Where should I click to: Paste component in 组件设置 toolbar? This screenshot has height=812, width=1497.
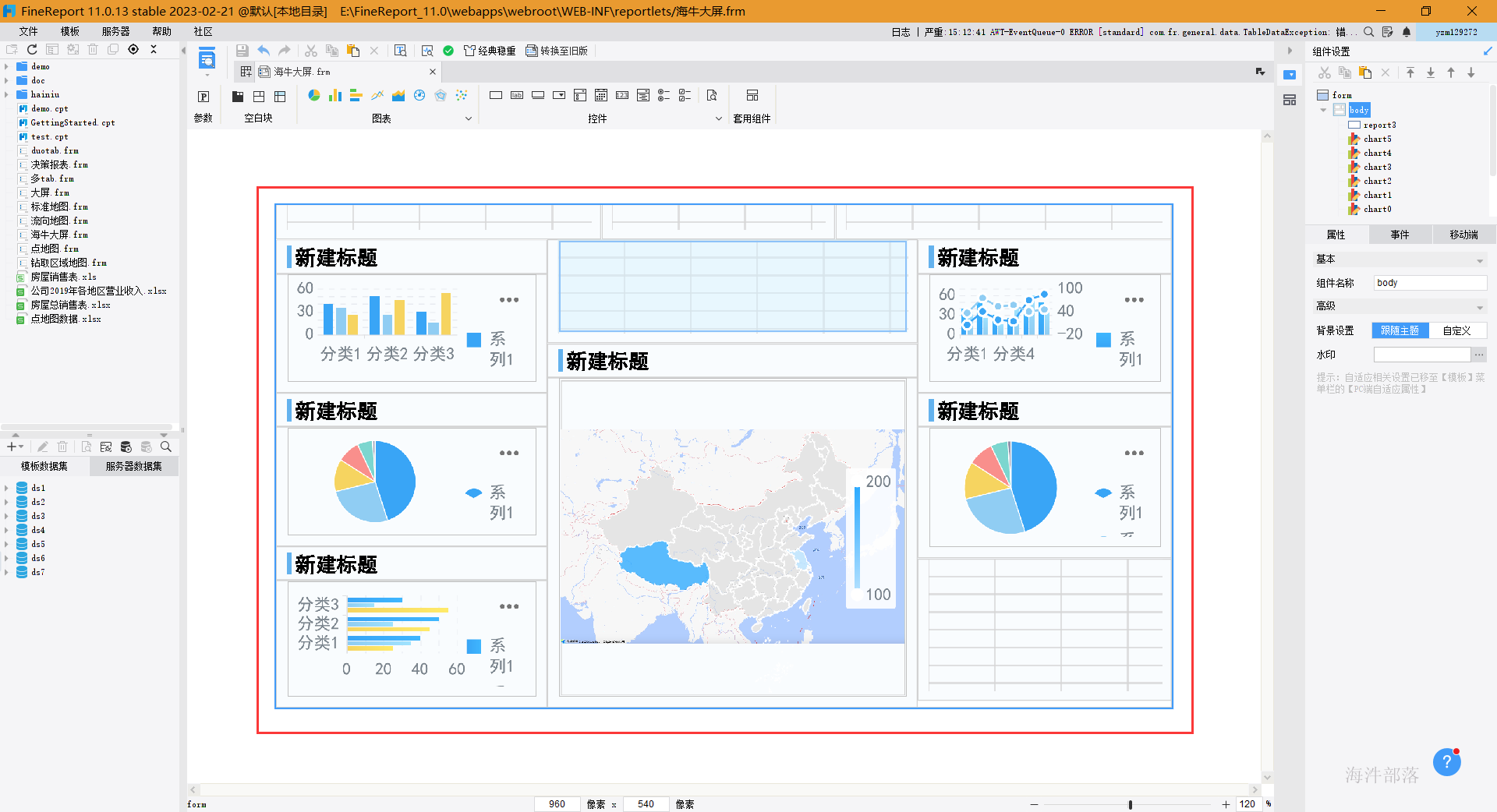[1365, 72]
